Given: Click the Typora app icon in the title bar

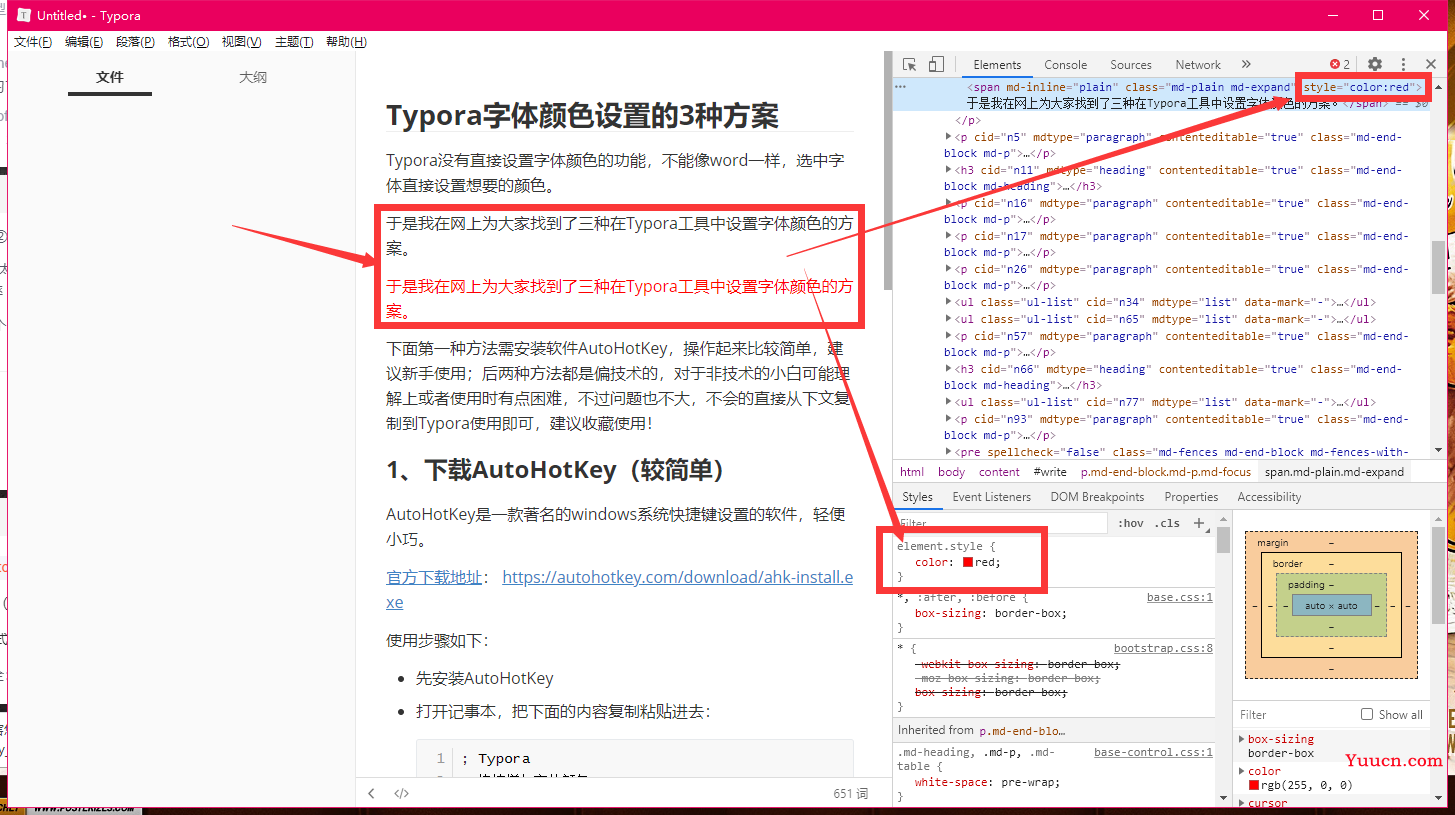Looking at the screenshot, I should (23, 15).
